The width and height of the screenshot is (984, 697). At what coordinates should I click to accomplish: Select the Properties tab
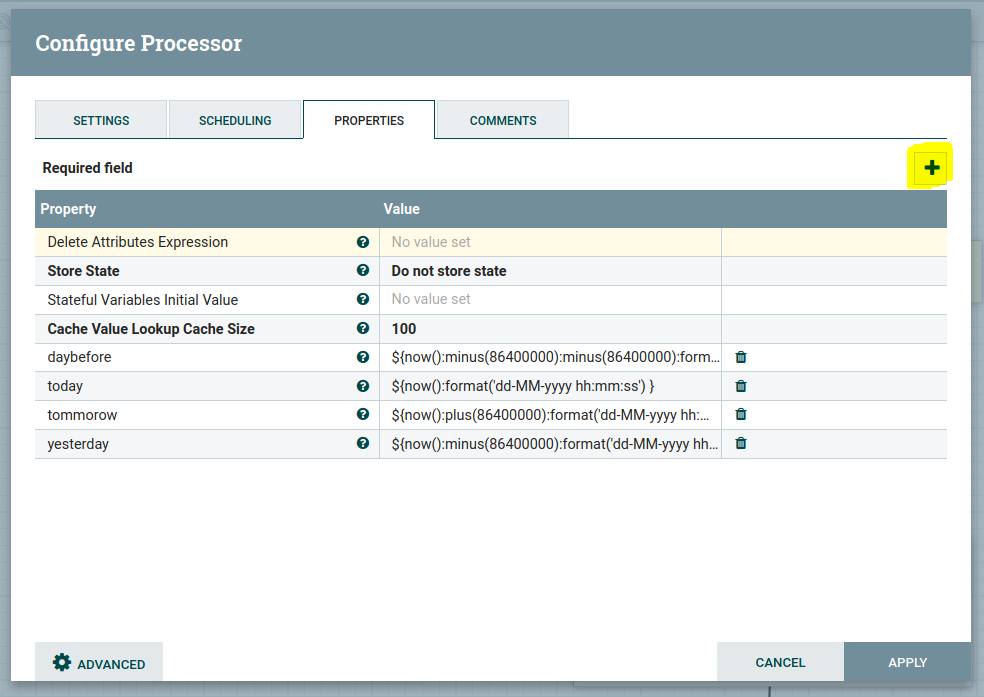[x=368, y=119]
